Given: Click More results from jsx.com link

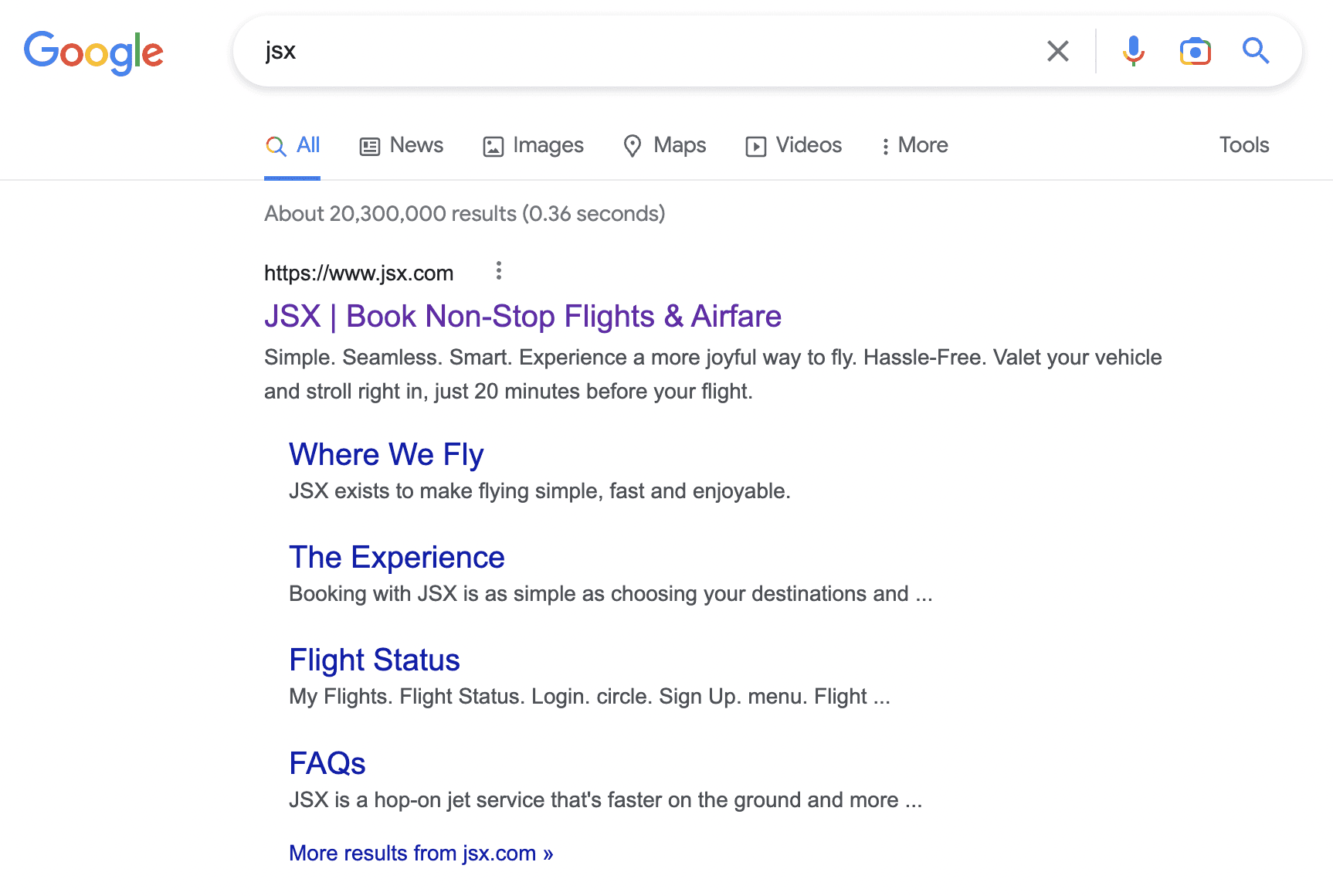Looking at the screenshot, I should coord(421,854).
